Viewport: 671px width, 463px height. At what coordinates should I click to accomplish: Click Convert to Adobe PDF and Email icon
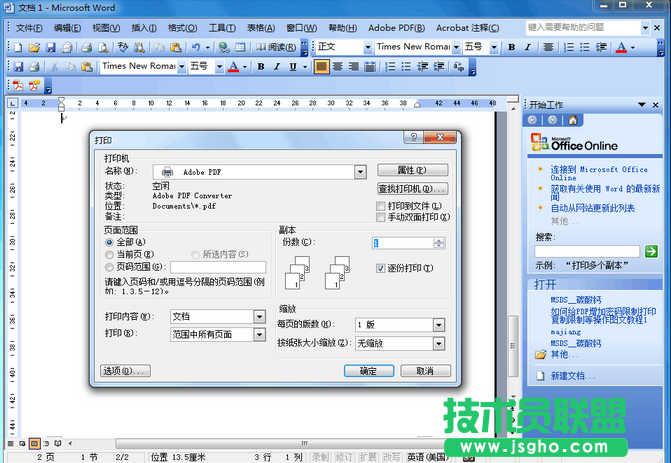tap(34, 86)
